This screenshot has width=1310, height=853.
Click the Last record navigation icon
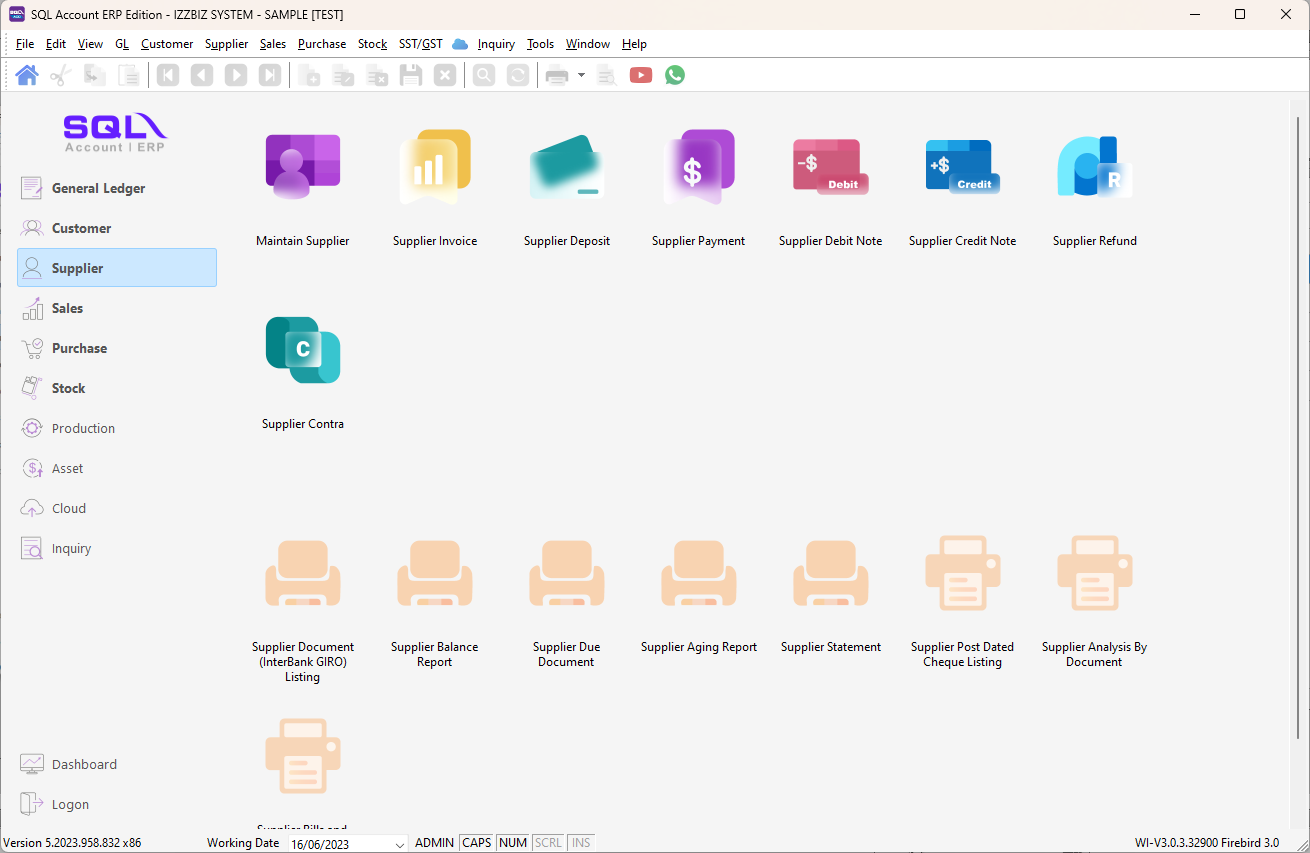(x=270, y=75)
